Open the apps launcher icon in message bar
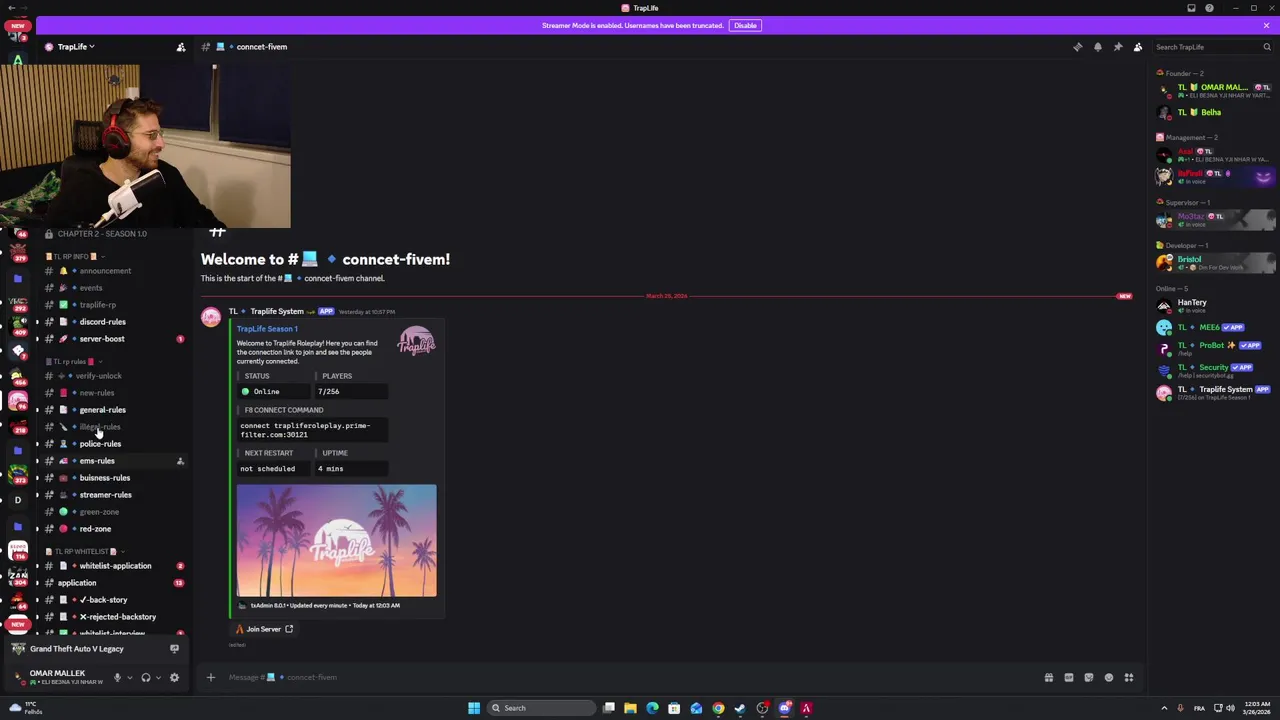 [1128, 678]
